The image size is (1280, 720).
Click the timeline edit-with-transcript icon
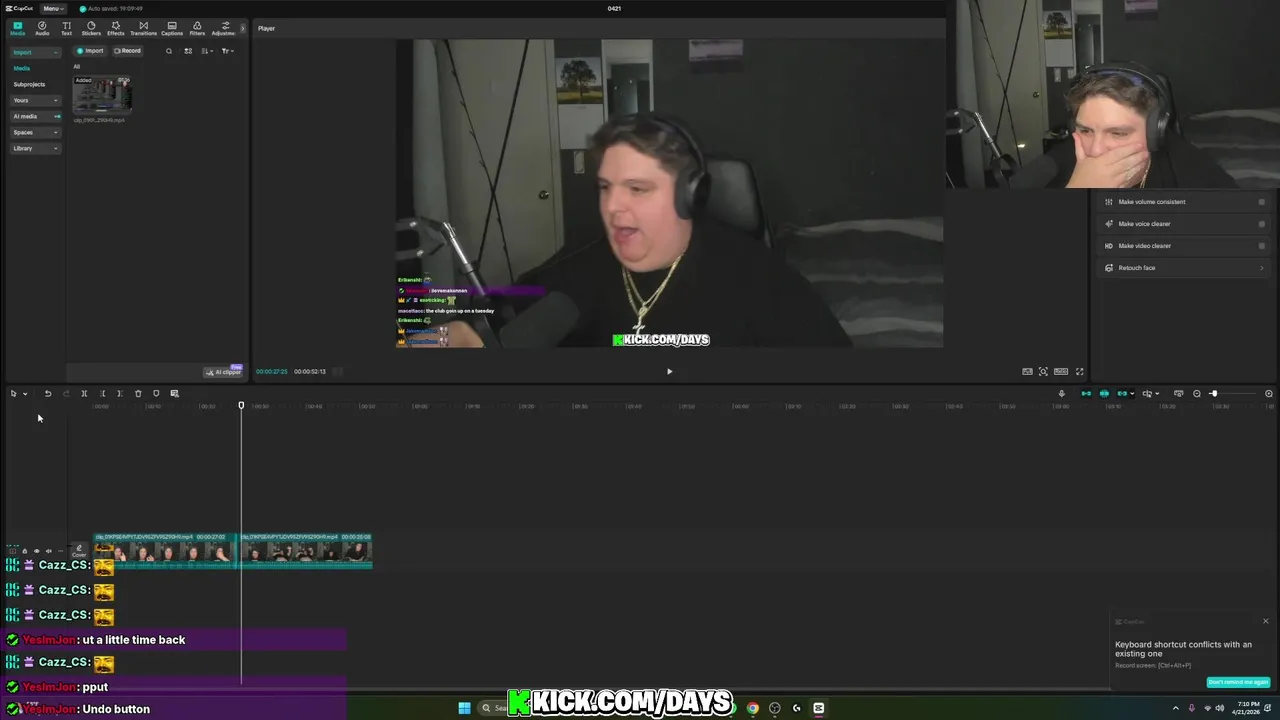pos(174,394)
